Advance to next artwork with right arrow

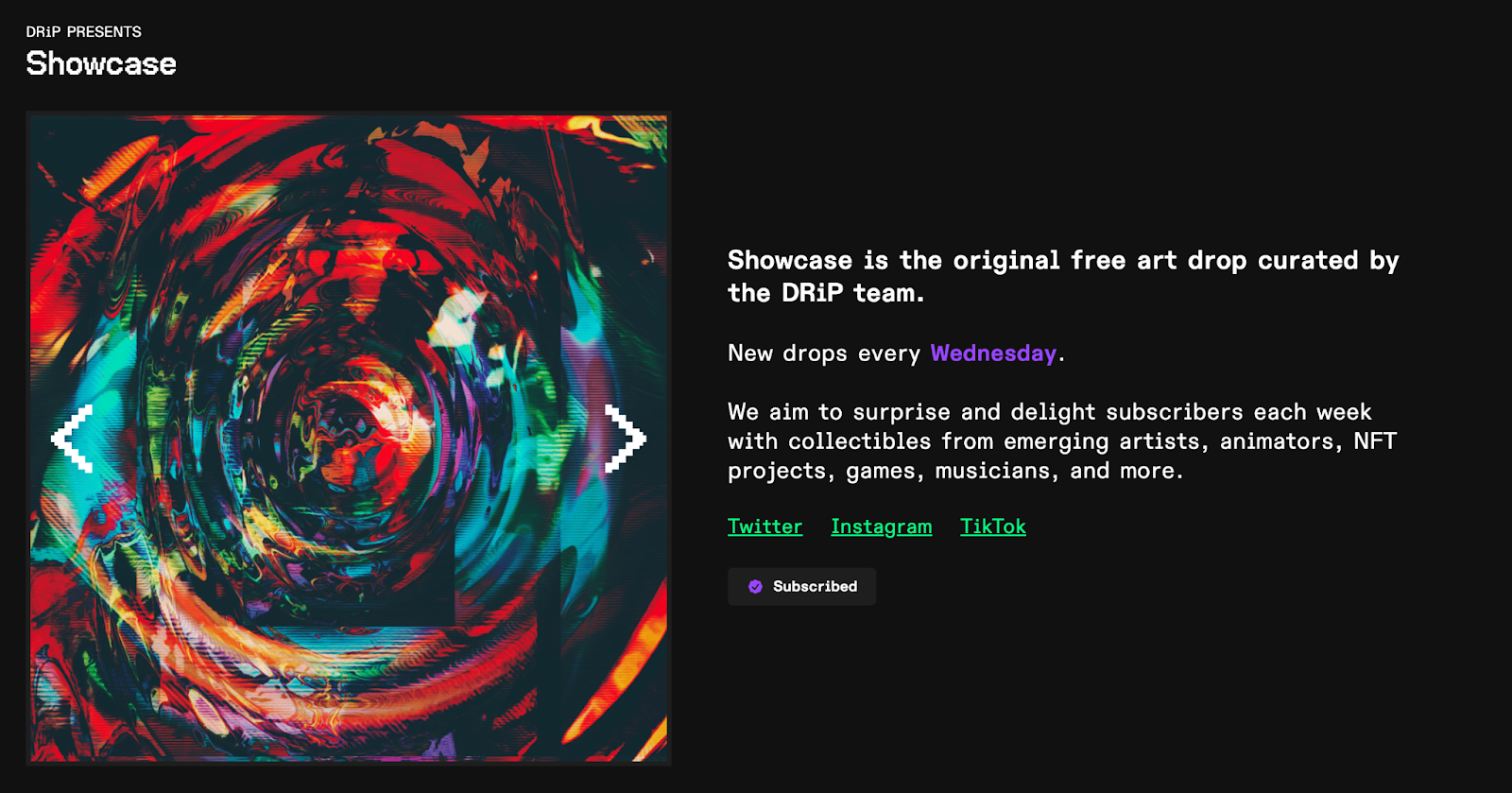coord(626,439)
